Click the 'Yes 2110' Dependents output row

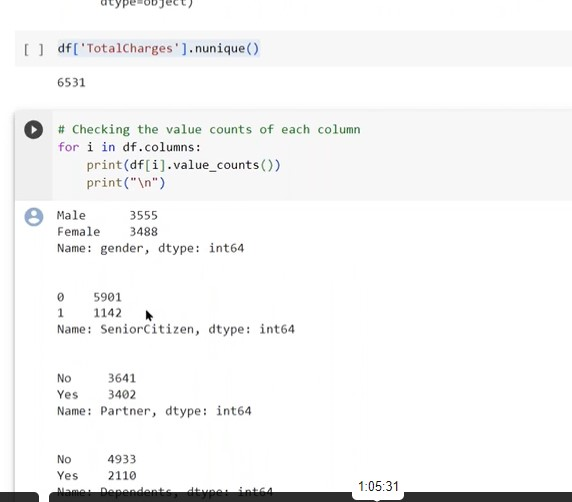pos(96,476)
